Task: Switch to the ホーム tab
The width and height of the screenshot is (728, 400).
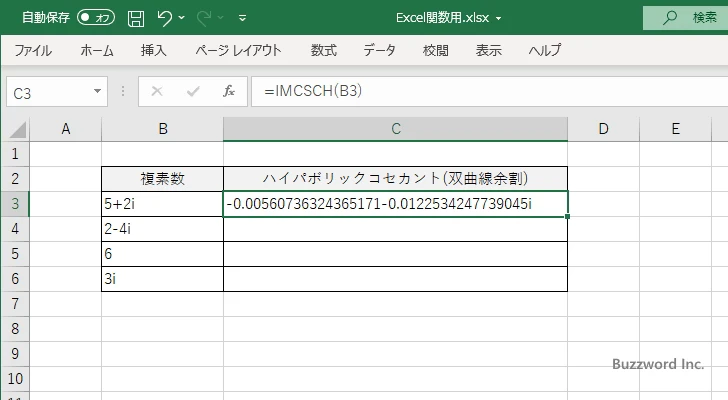Action: pos(97,50)
